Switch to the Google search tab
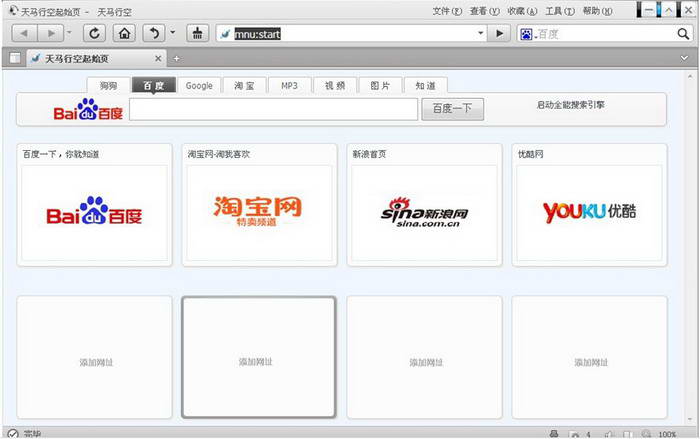Image resolution: width=700 pixels, height=439 pixels. click(x=199, y=85)
